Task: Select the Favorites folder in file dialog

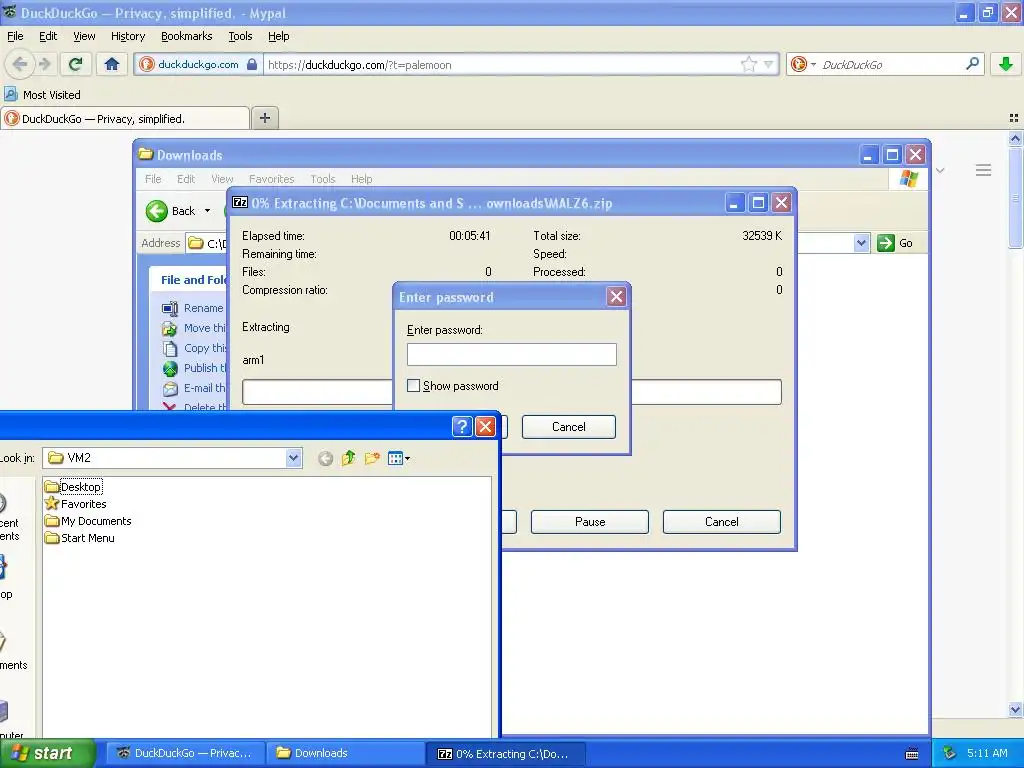Action: pyautogui.click(x=76, y=504)
